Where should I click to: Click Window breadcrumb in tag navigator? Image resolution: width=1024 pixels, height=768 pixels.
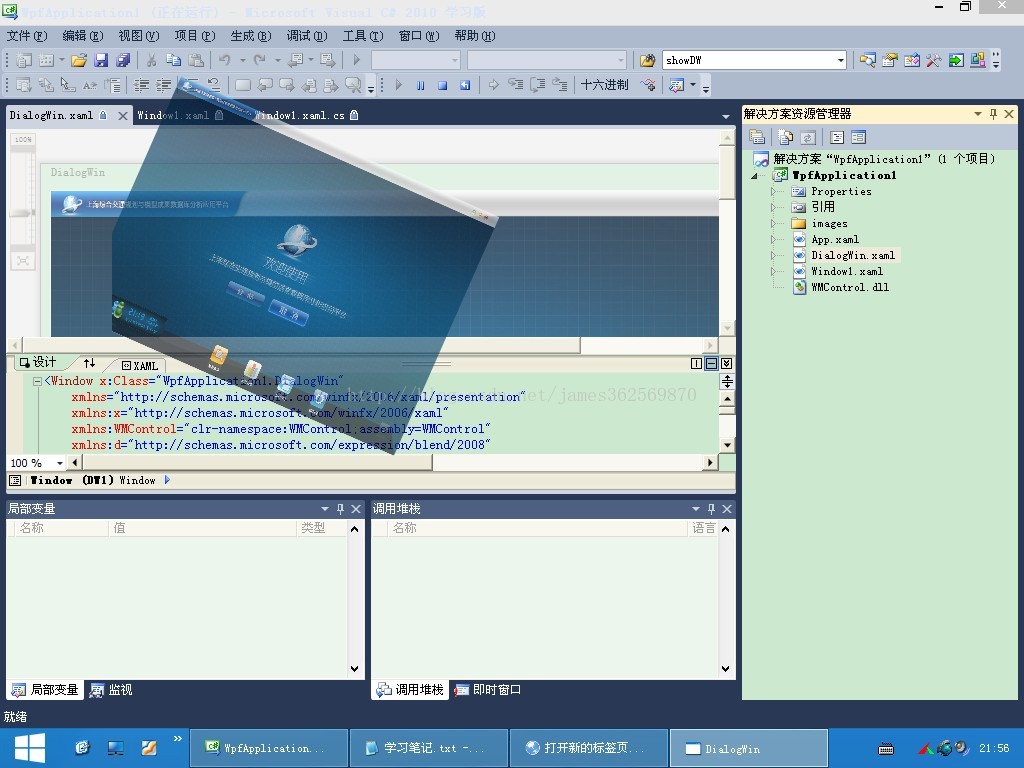pyautogui.click(x=137, y=481)
